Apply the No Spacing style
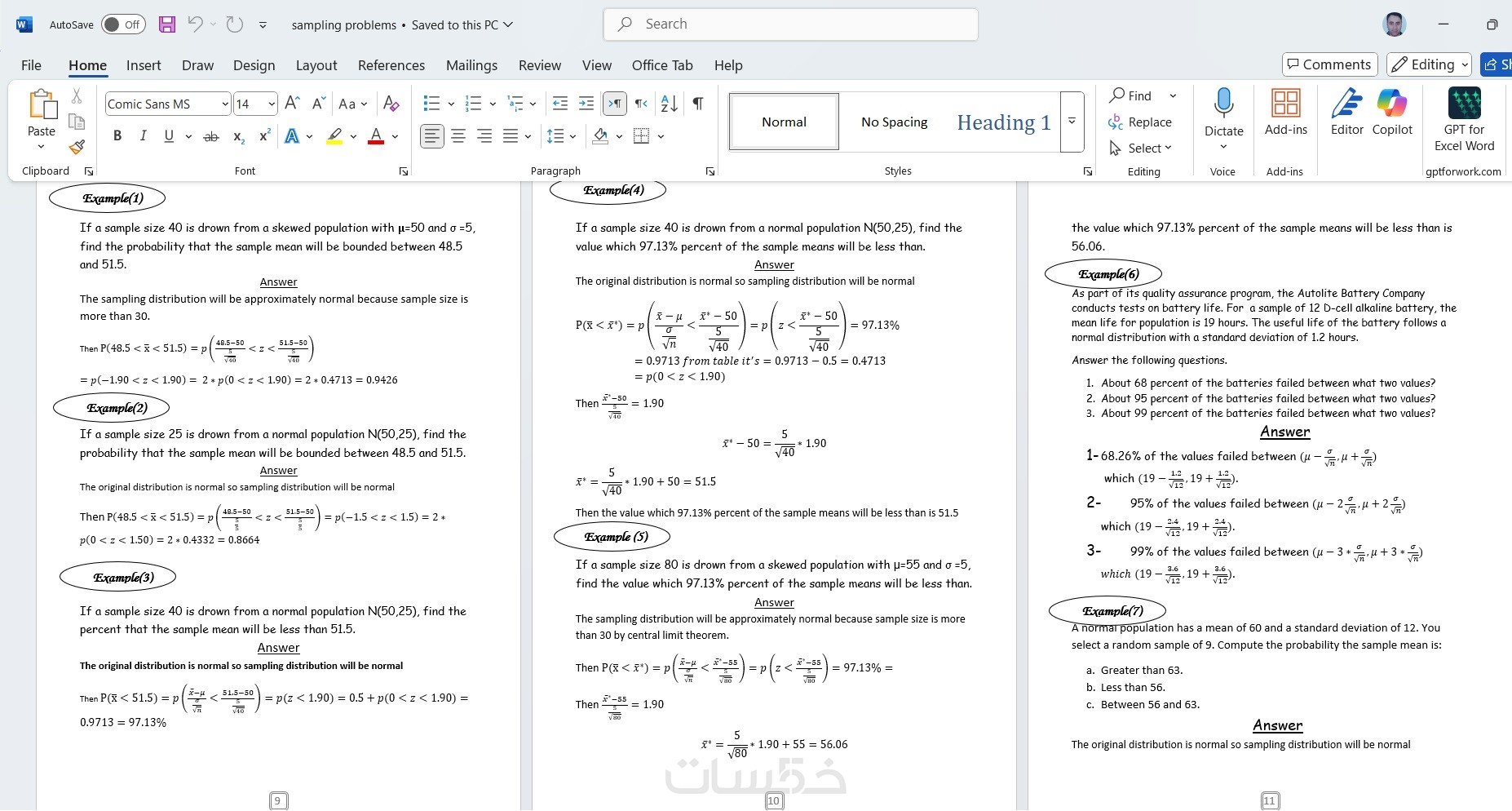This screenshot has height=811, width=1512. (x=895, y=122)
